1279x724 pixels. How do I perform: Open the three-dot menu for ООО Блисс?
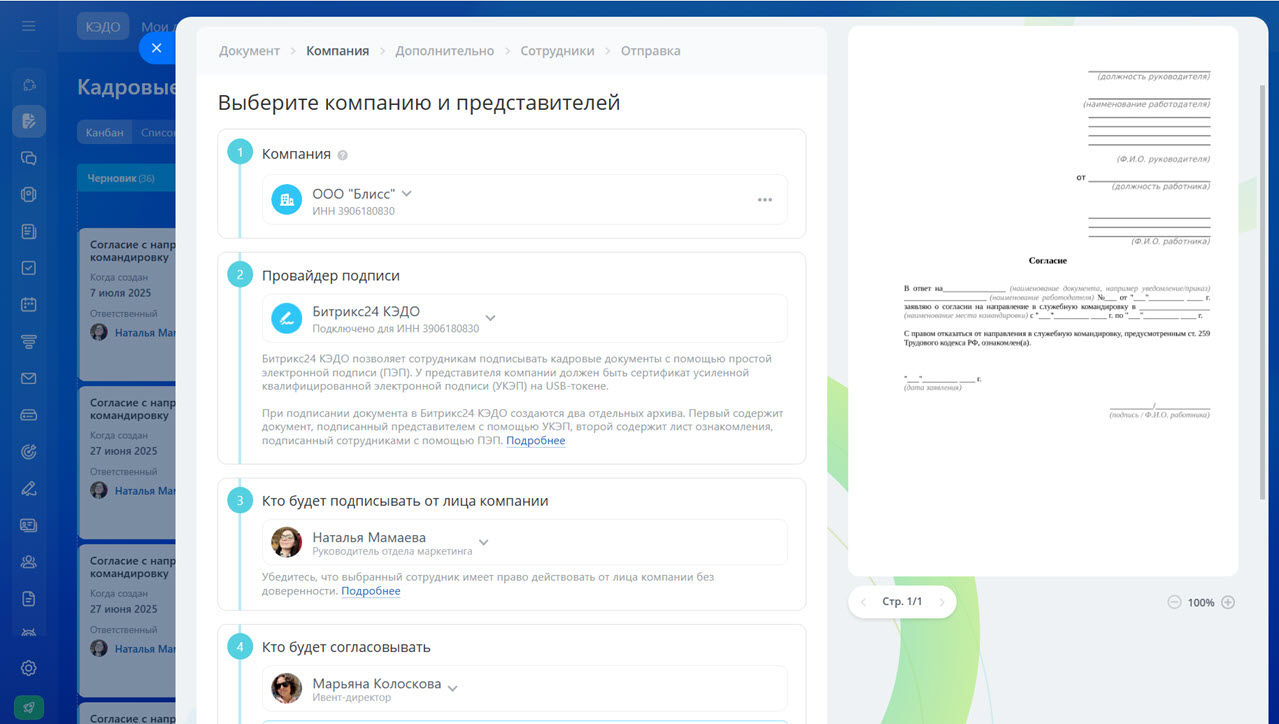[765, 200]
